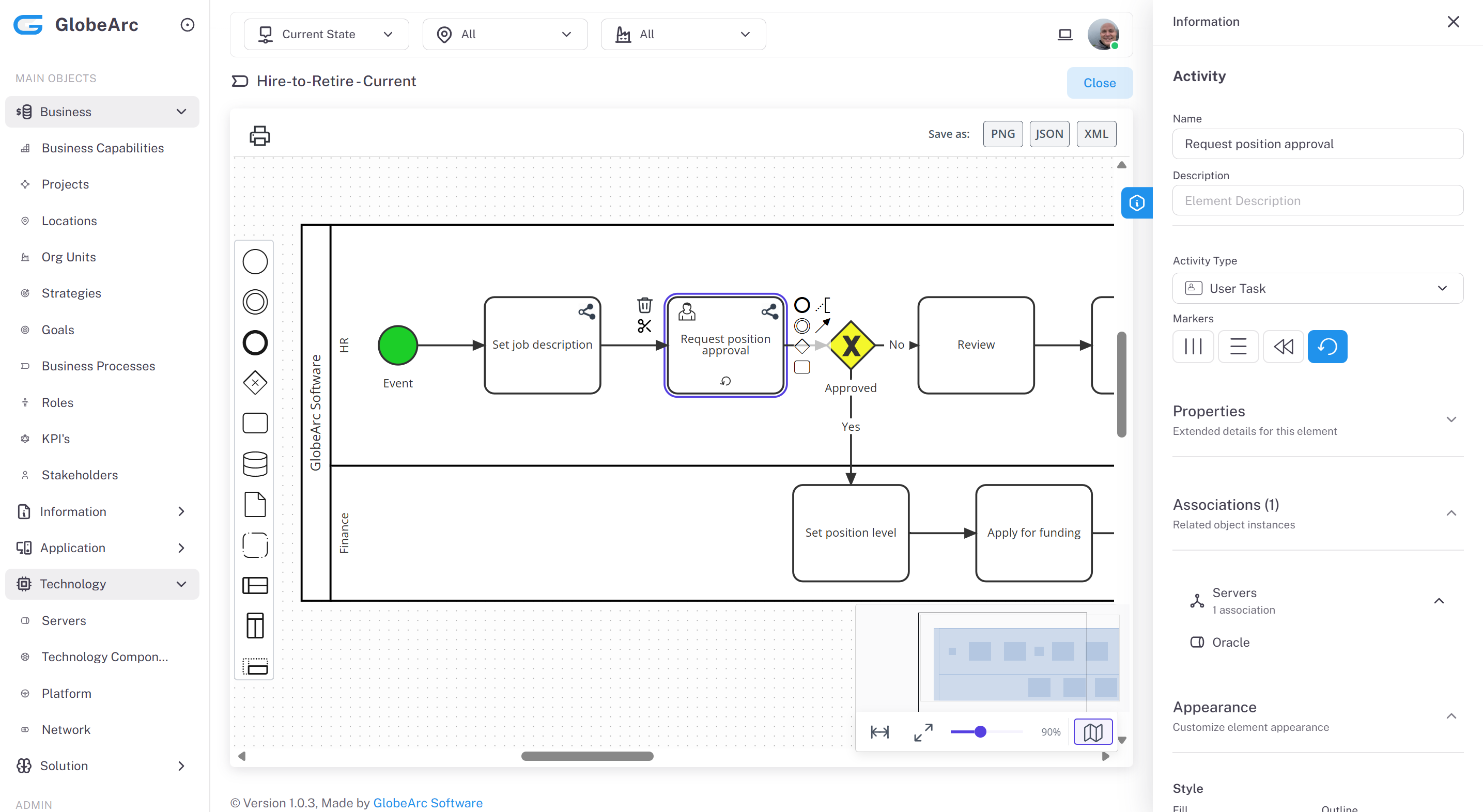This screenshot has height=812, width=1483.
Task: Click the zoom level slider handle
Action: 980,731
